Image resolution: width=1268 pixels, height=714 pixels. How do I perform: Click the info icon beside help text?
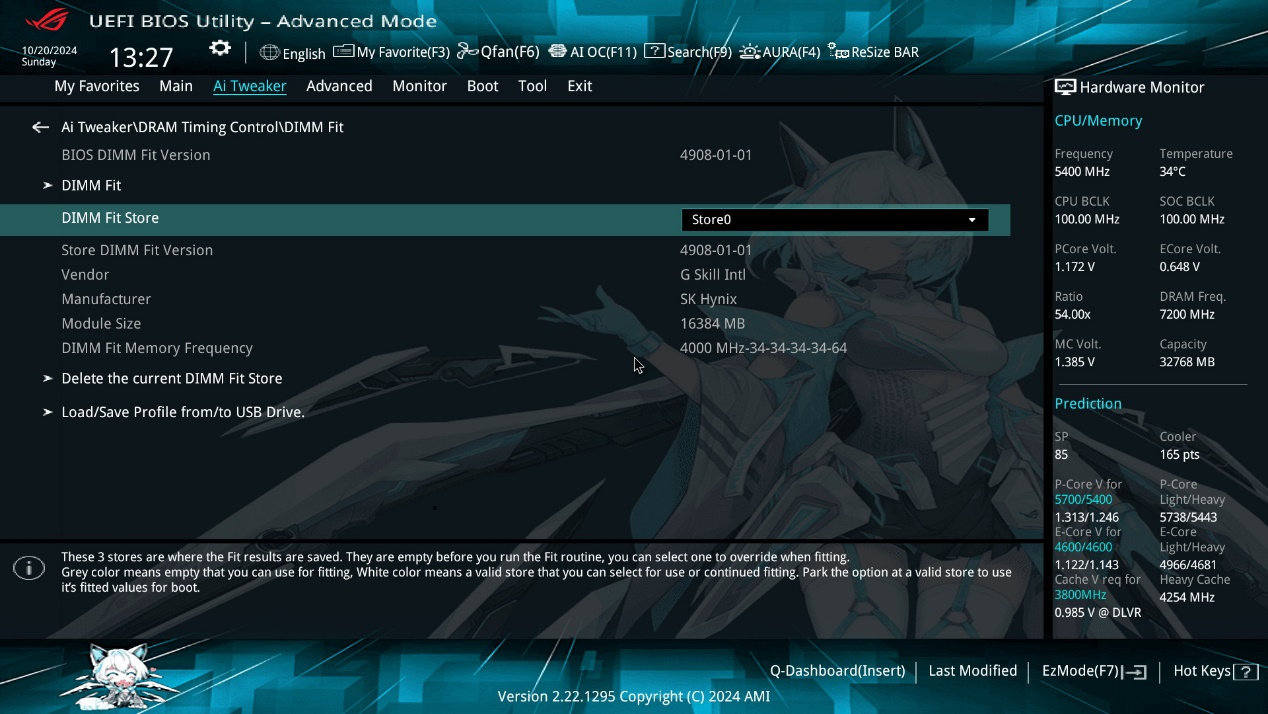29,568
